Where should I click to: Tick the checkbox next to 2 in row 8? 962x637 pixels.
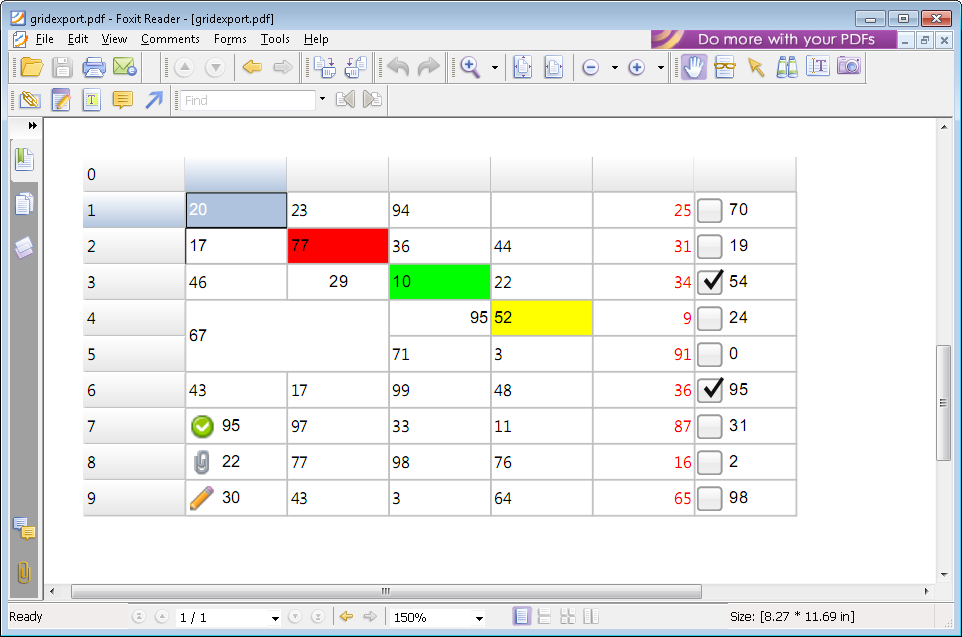tap(709, 463)
